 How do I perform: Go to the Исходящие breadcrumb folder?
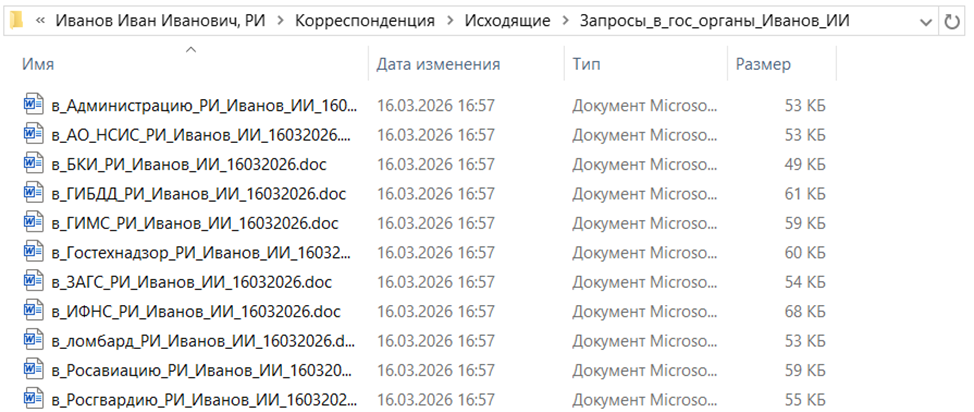[507, 20]
